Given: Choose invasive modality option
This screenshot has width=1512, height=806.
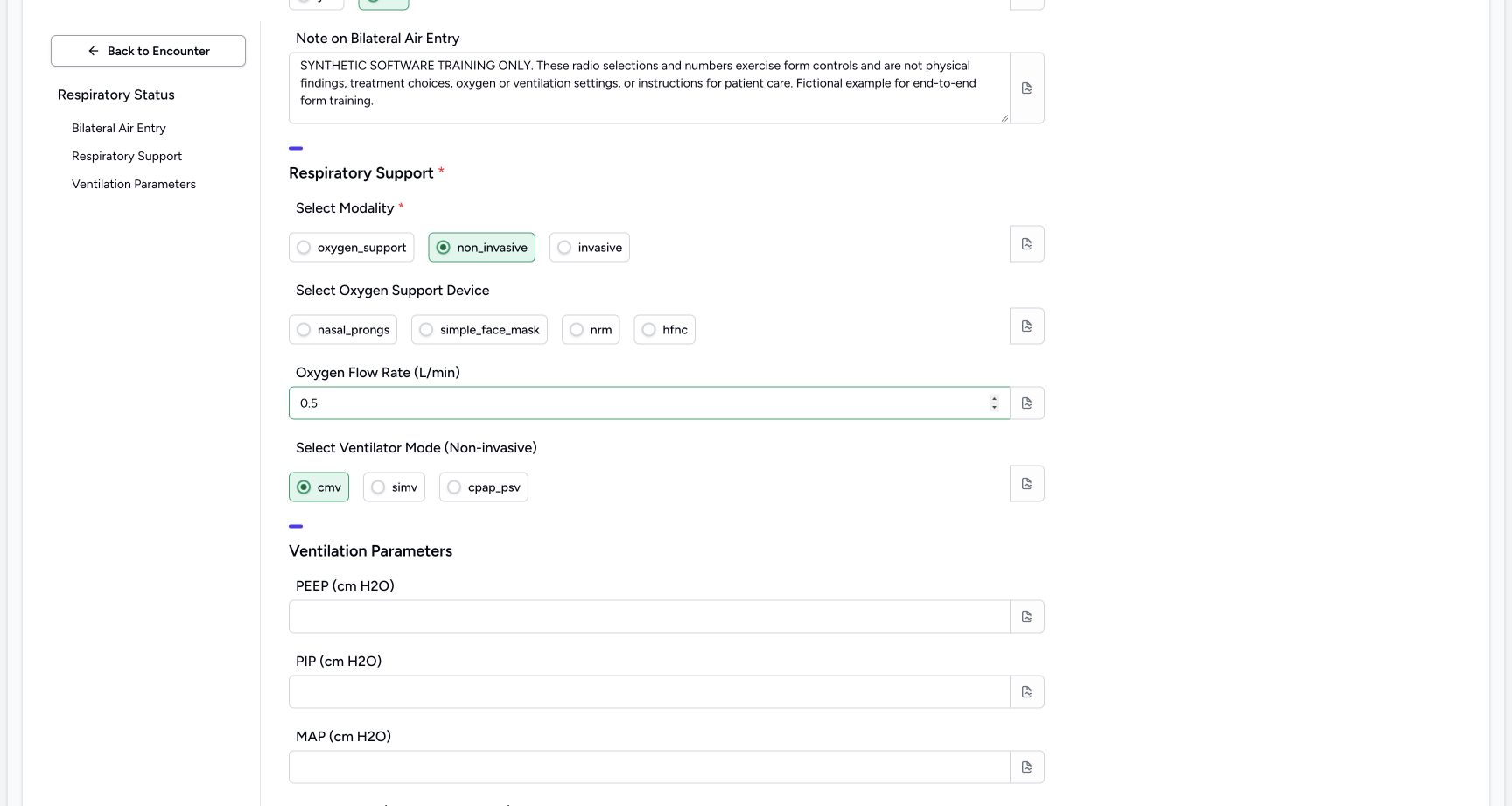Looking at the screenshot, I should (589, 248).
